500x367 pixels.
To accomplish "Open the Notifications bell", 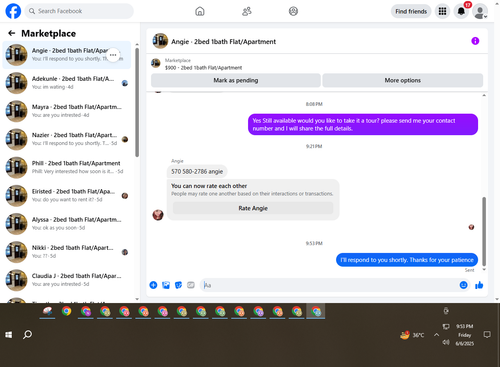I will click(x=461, y=11).
